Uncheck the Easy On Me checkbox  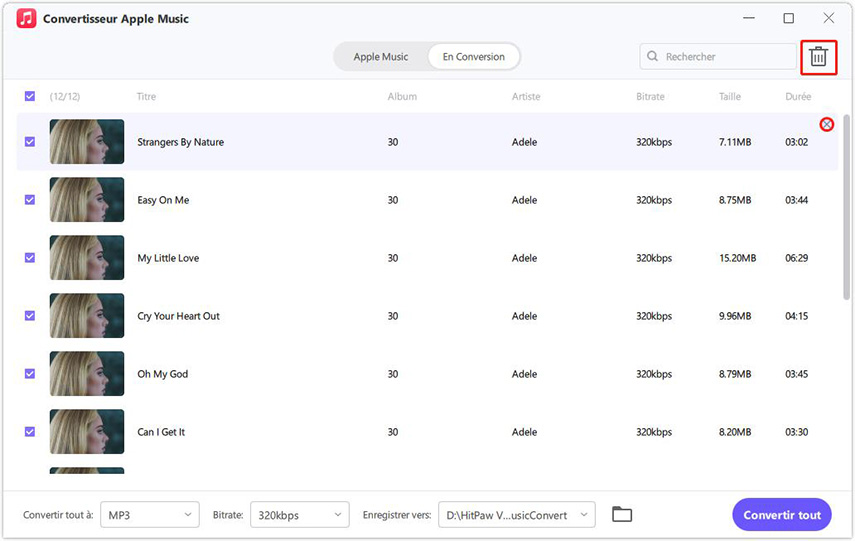point(30,200)
